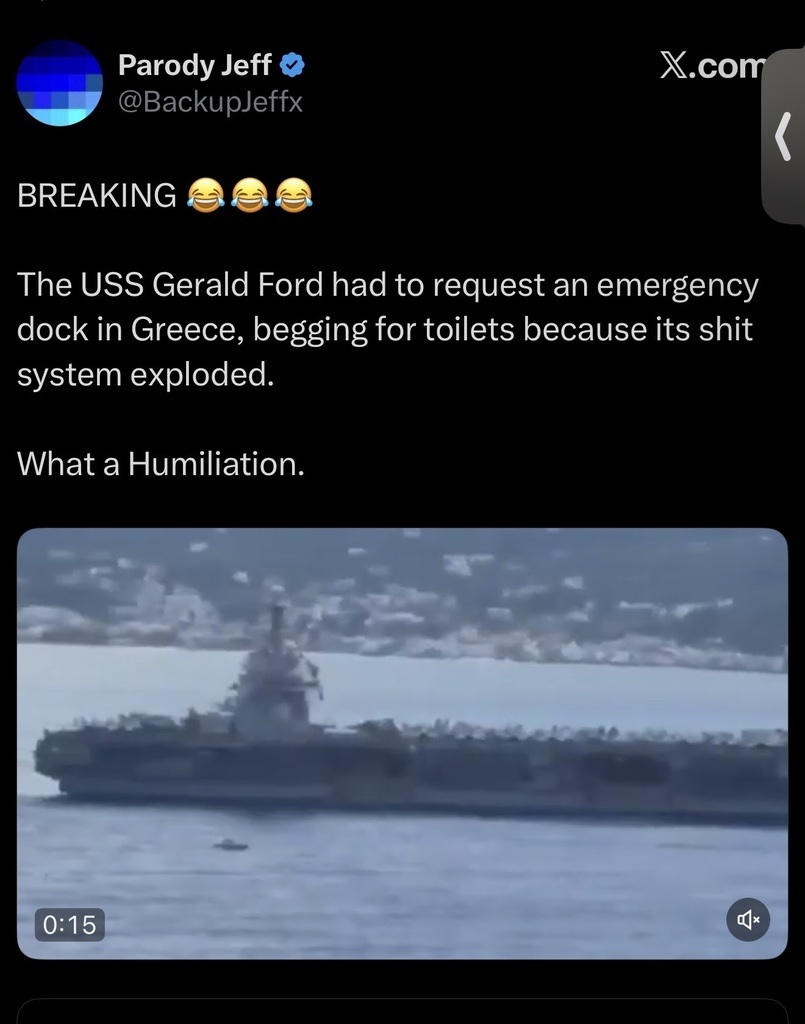Viewport: 805px width, 1024px height.
Task: Click the Parody Jeff display name
Action: (x=195, y=65)
